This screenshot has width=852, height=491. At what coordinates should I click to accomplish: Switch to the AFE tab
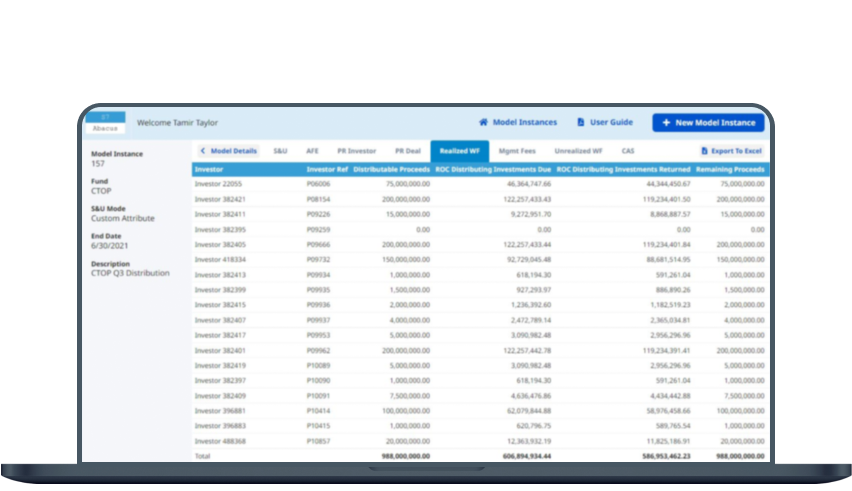pos(312,151)
